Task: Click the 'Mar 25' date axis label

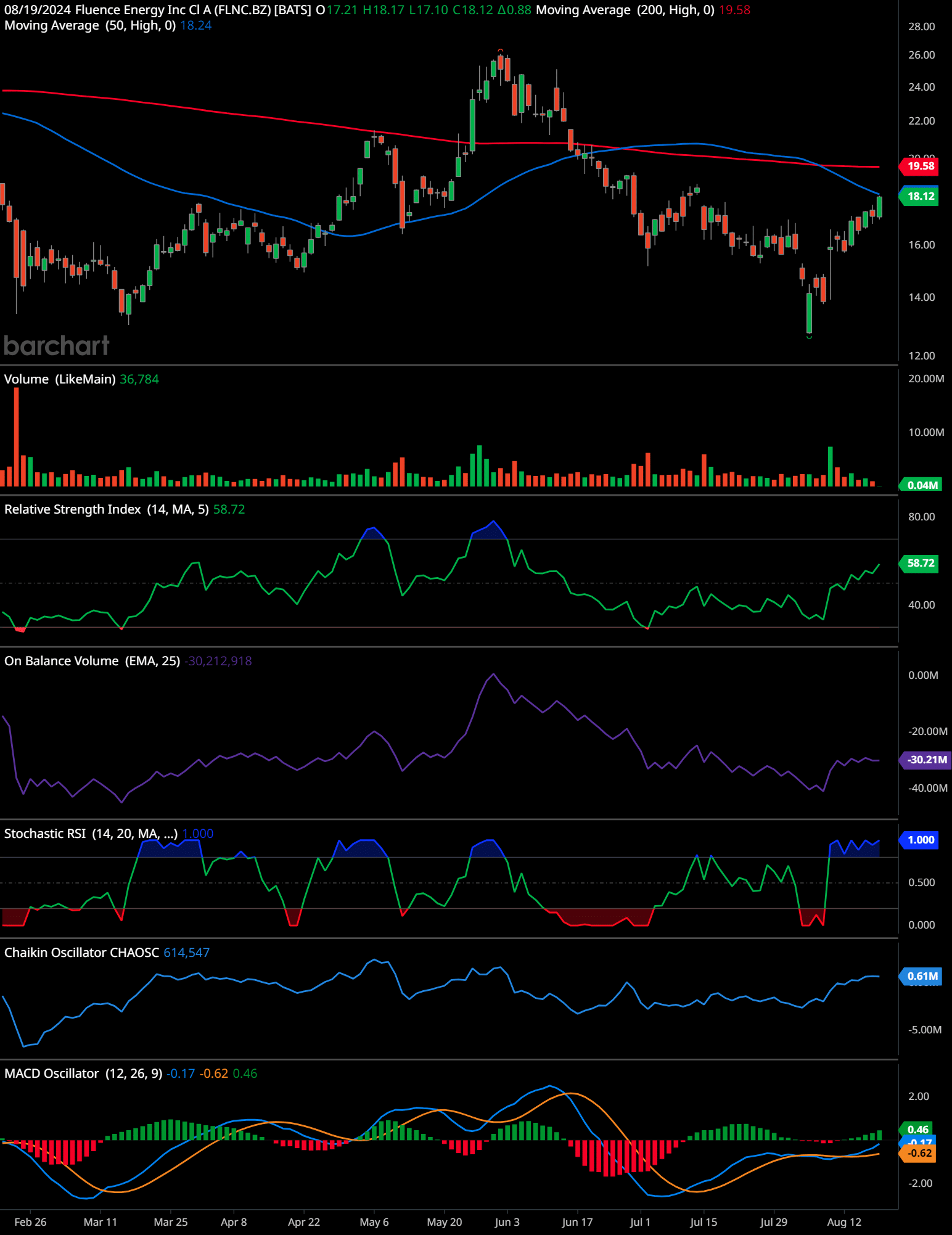Action: pyautogui.click(x=171, y=1222)
